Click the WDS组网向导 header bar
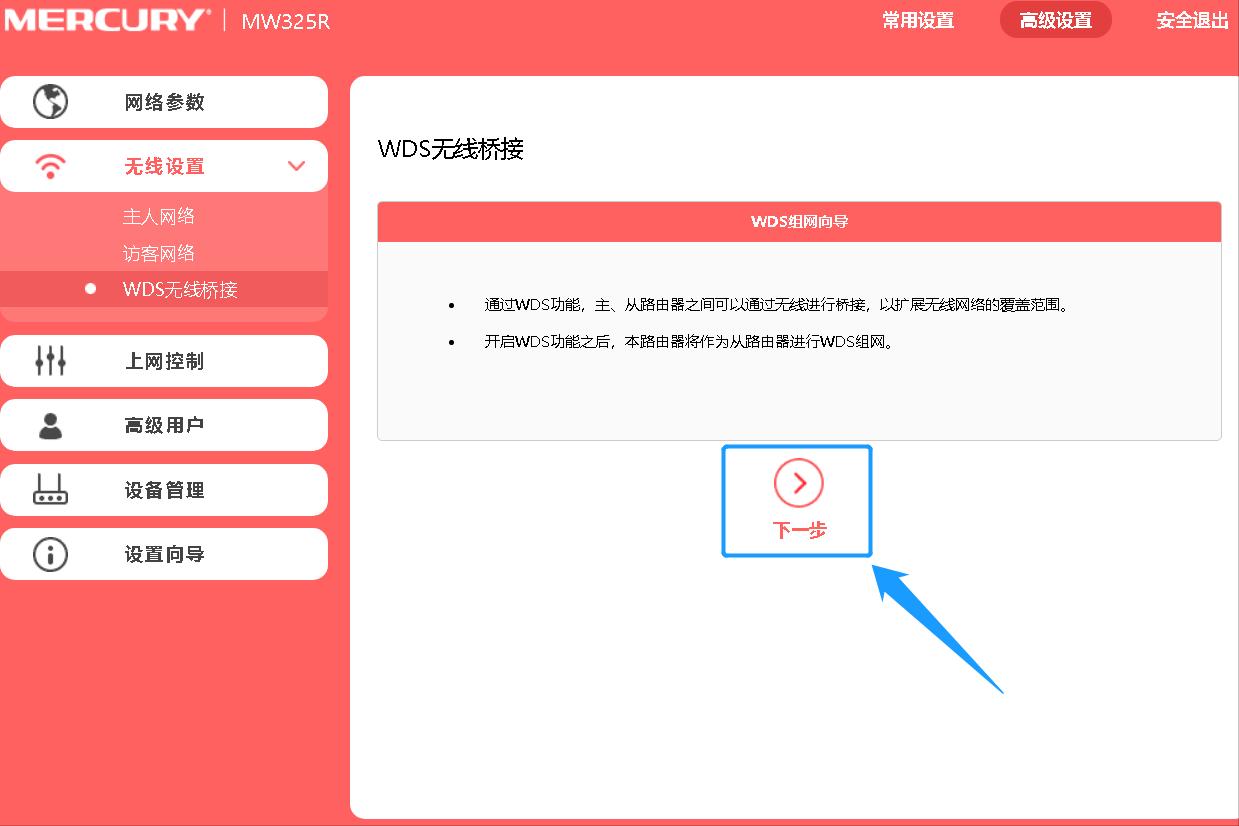Viewport: 1239px width, 826px height. click(798, 221)
